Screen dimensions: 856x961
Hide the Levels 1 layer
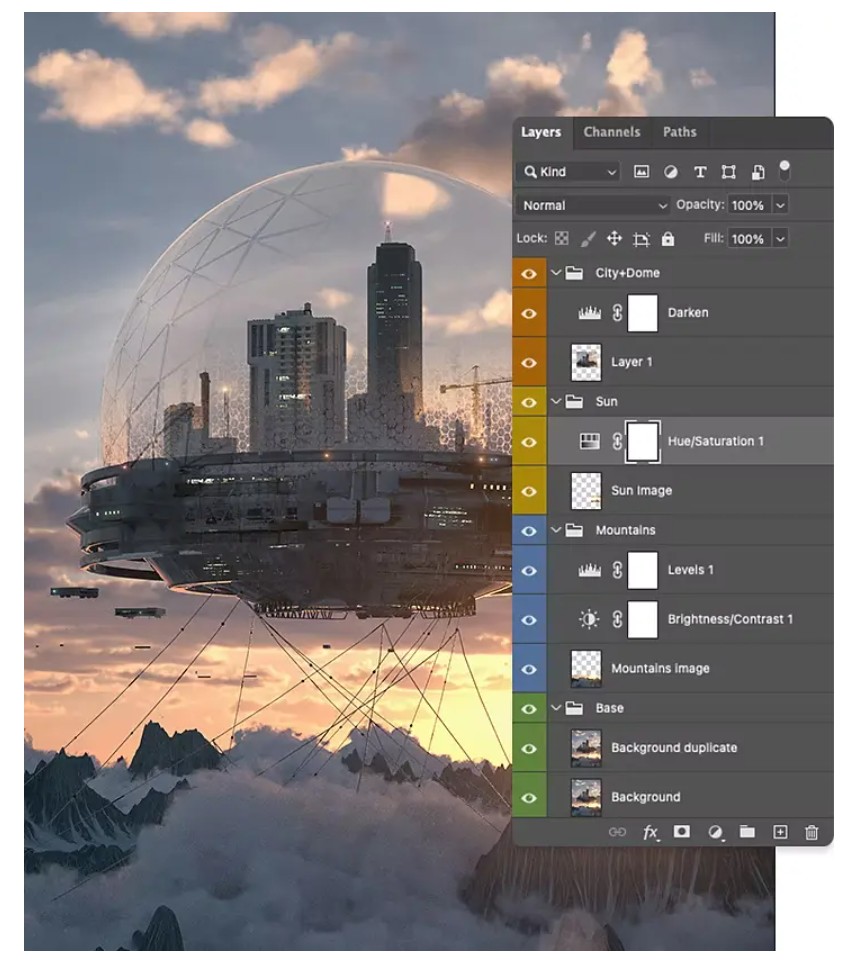pos(529,571)
